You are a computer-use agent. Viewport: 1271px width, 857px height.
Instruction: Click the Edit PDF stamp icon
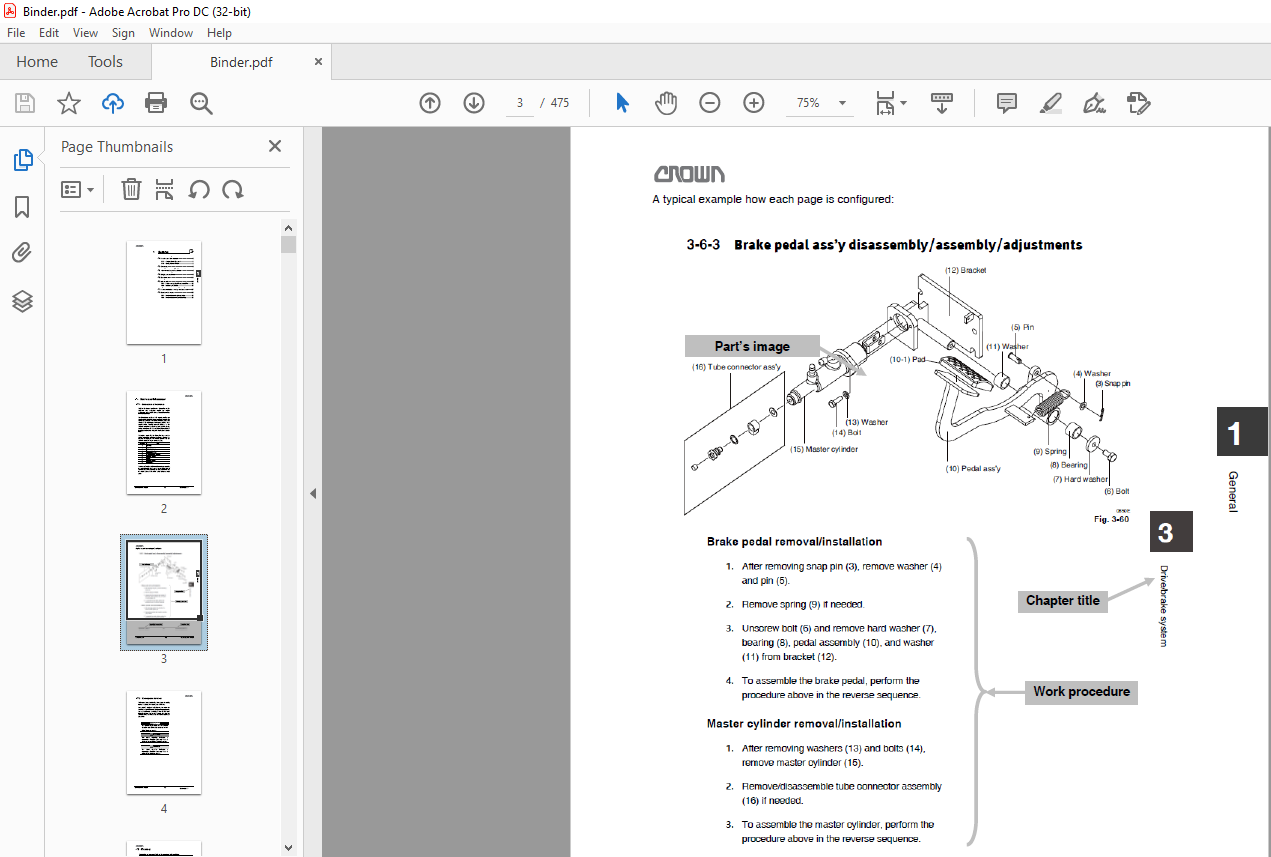pyautogui.click(x=1139, y=103)
